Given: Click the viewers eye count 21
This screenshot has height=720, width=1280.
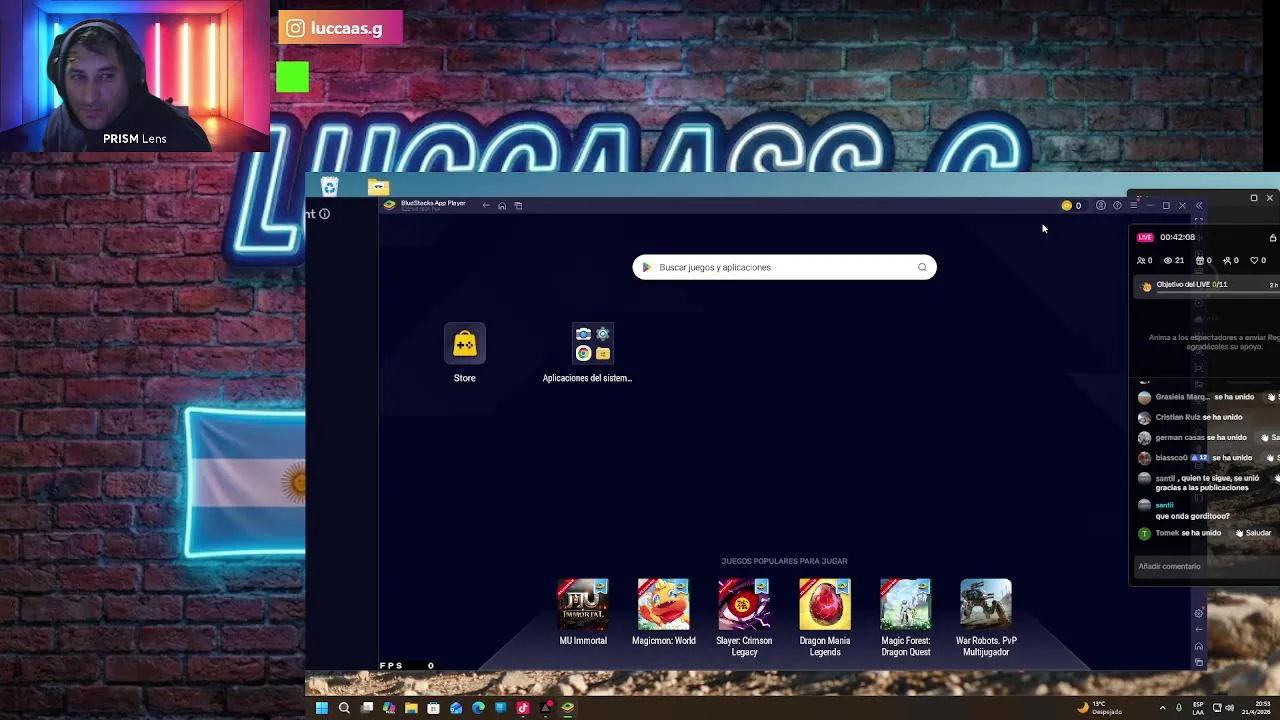Looking at the screenshot, I should (1174, 261).
